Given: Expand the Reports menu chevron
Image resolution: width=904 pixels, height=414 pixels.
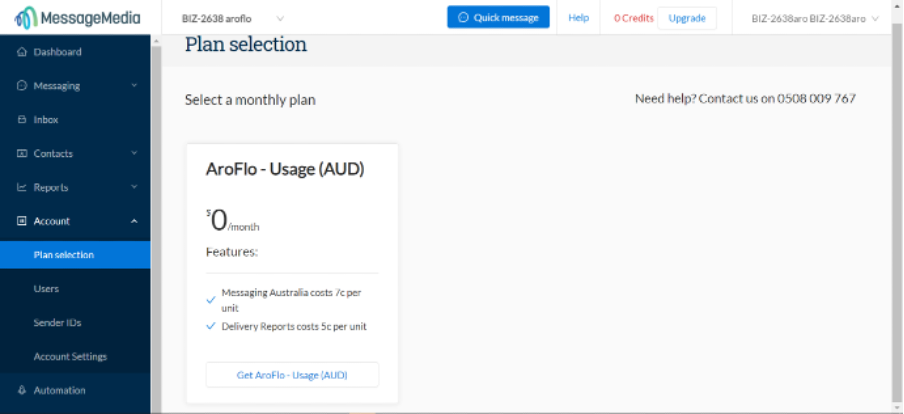Looking at the screenshot, I should point(134,187).
